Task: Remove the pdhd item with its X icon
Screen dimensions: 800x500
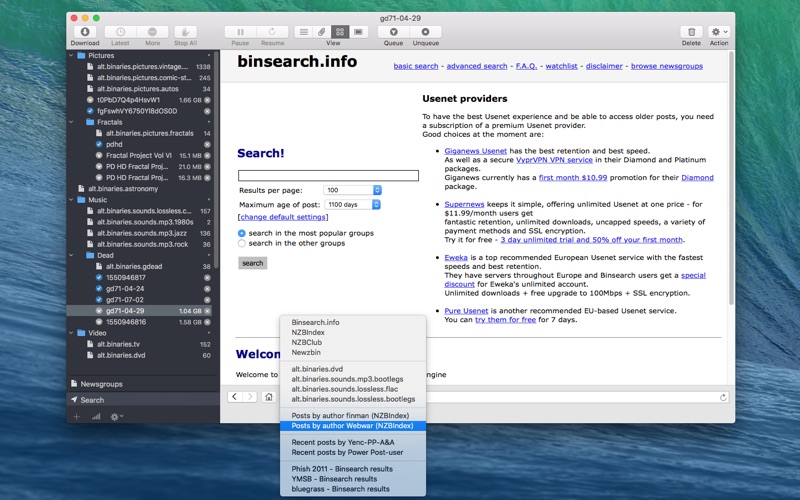Action: click(x=207, y=144)
